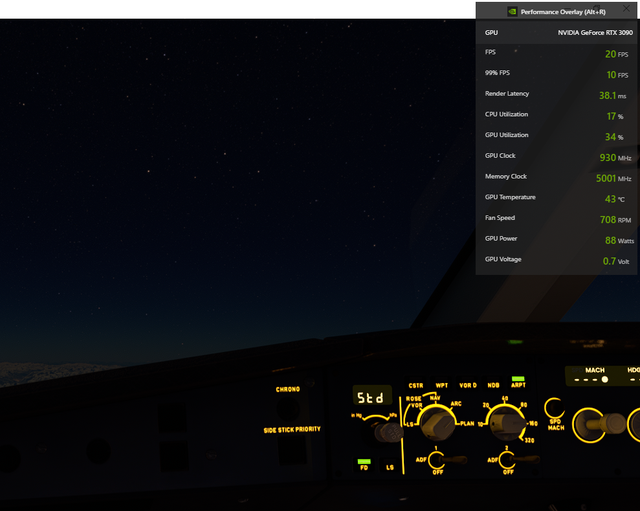Push the SIDE STICK PRIORITY button
The height and width of the screenshot is (511, 640).
291,451
